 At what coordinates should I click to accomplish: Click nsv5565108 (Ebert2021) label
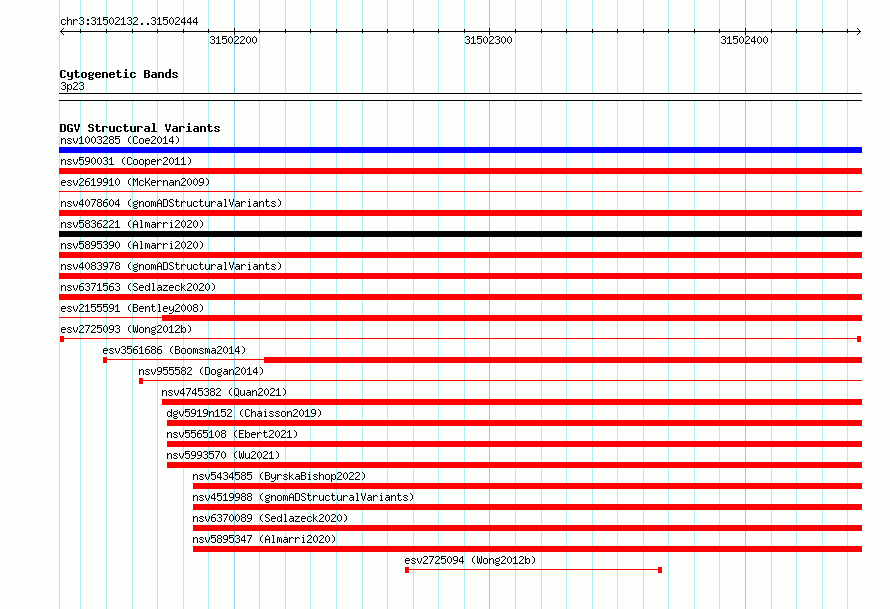[x=232, y=434]
